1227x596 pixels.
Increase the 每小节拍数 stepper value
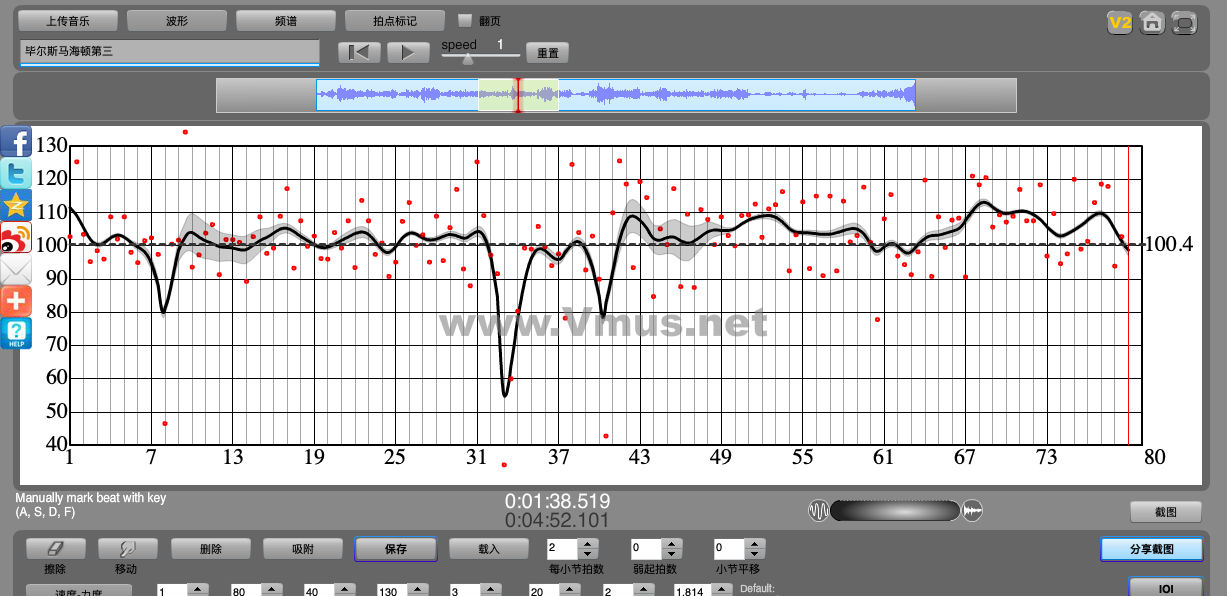pos(588,544)
